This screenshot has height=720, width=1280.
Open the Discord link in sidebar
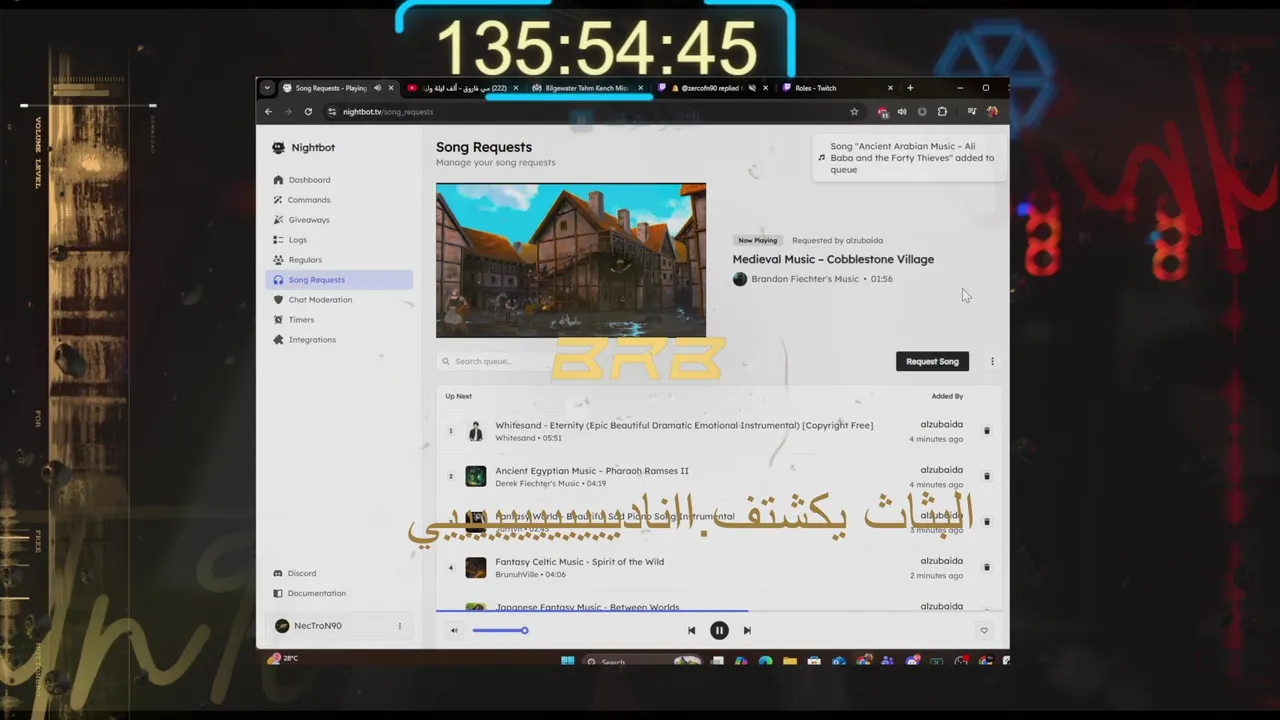[x=302, y=573]
